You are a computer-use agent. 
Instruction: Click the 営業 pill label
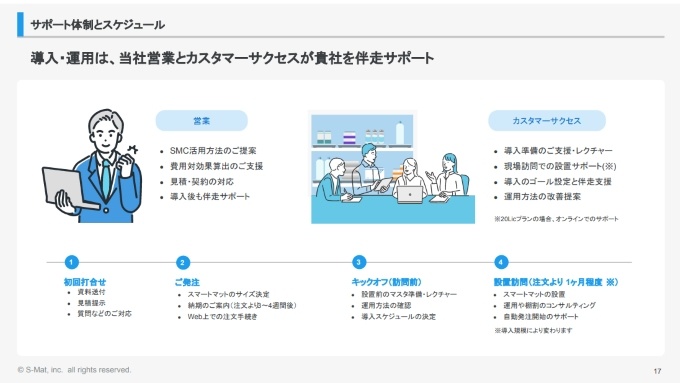tap(202, 121)
